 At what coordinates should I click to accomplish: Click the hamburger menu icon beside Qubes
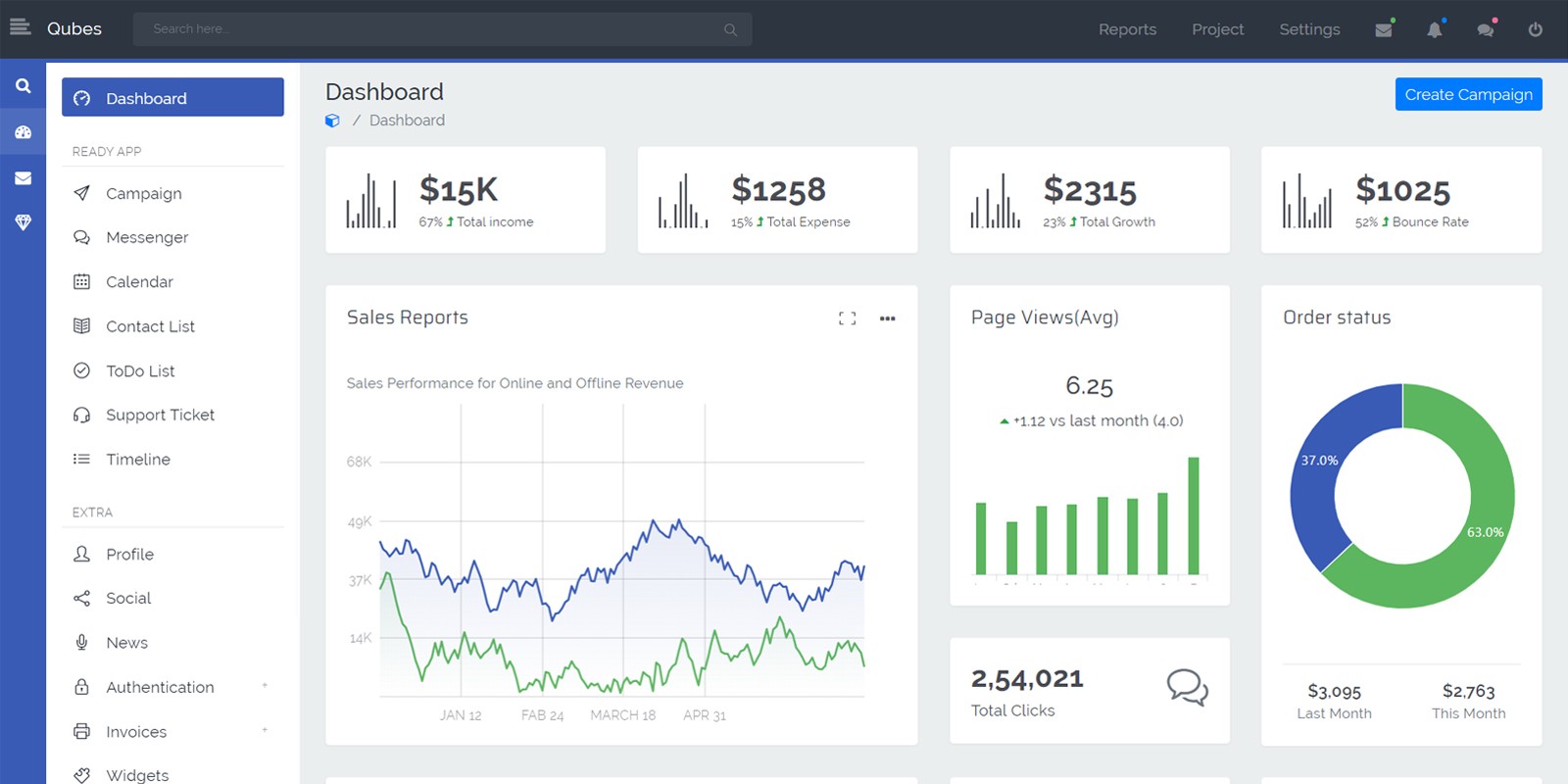click(21, 28)
